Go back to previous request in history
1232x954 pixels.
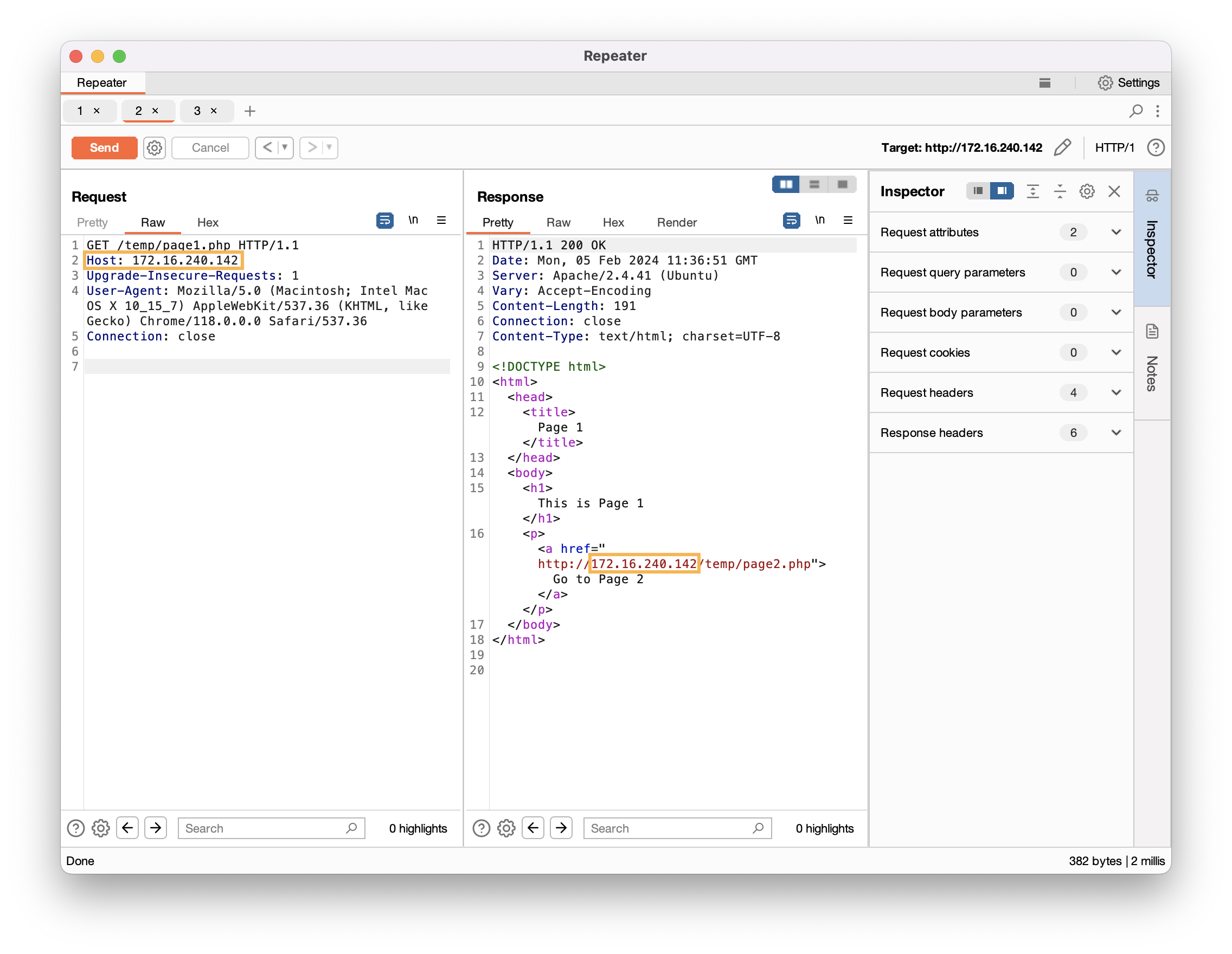pos(267,148)
